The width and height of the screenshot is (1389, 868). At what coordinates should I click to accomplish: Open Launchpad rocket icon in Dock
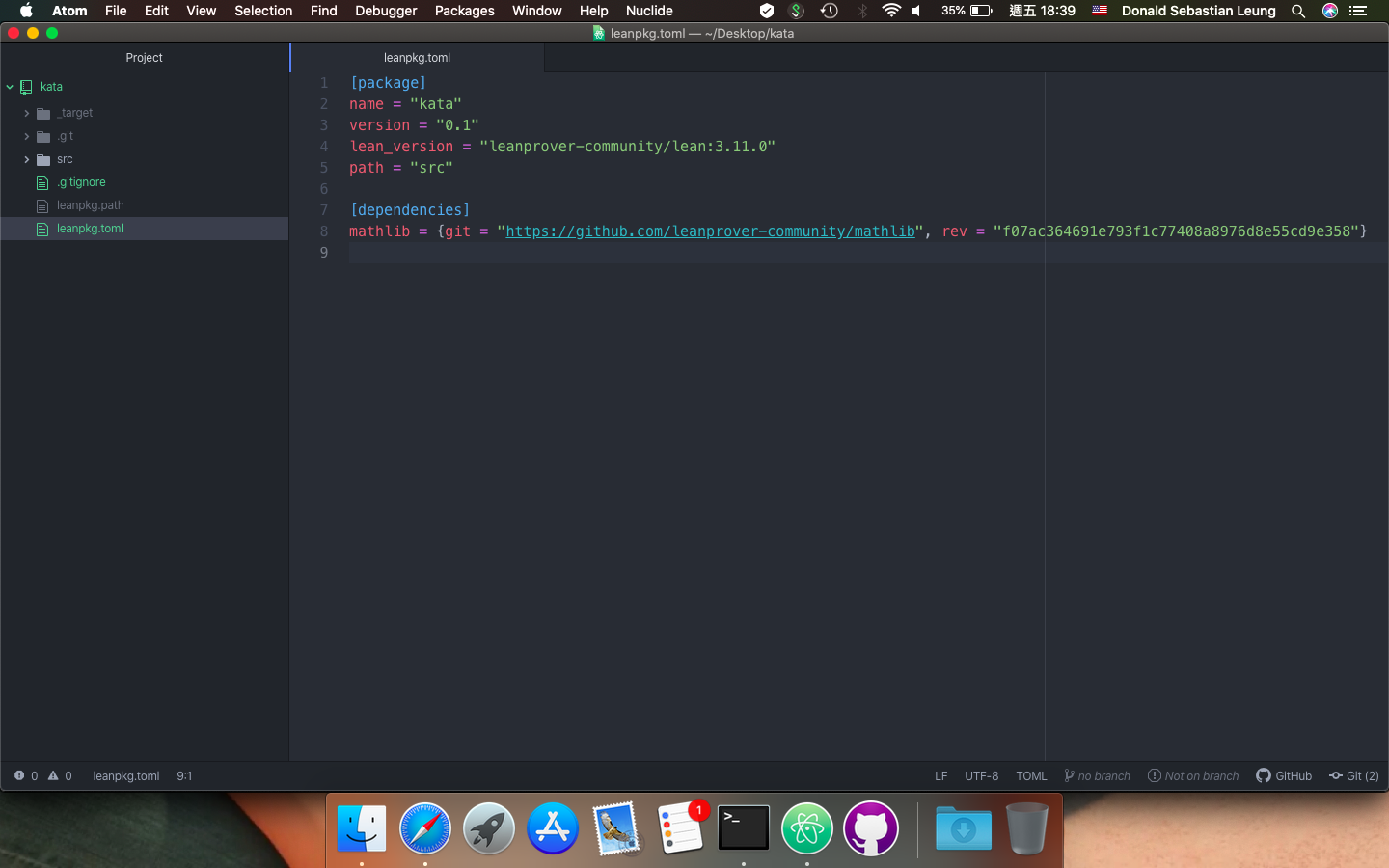coord(489,828)
